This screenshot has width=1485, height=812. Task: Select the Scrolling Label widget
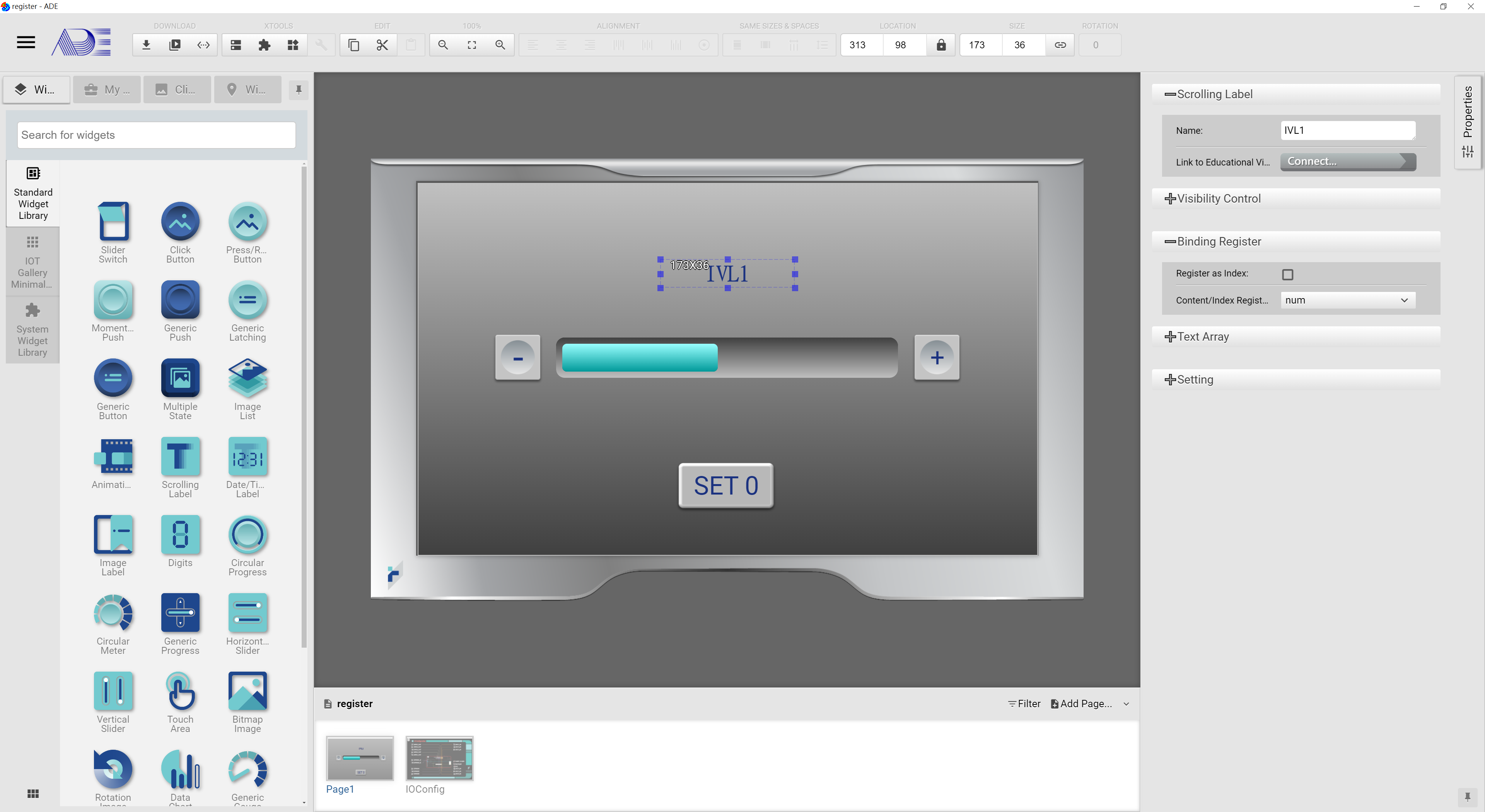(x=181, y=467)
